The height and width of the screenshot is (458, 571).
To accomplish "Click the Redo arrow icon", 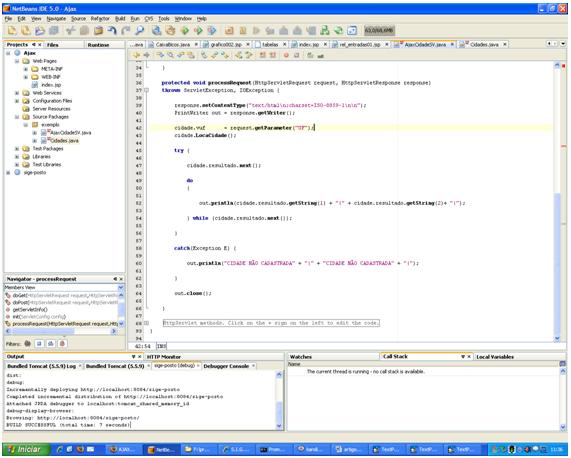I will pyautogui.click(x=126, y=31).
